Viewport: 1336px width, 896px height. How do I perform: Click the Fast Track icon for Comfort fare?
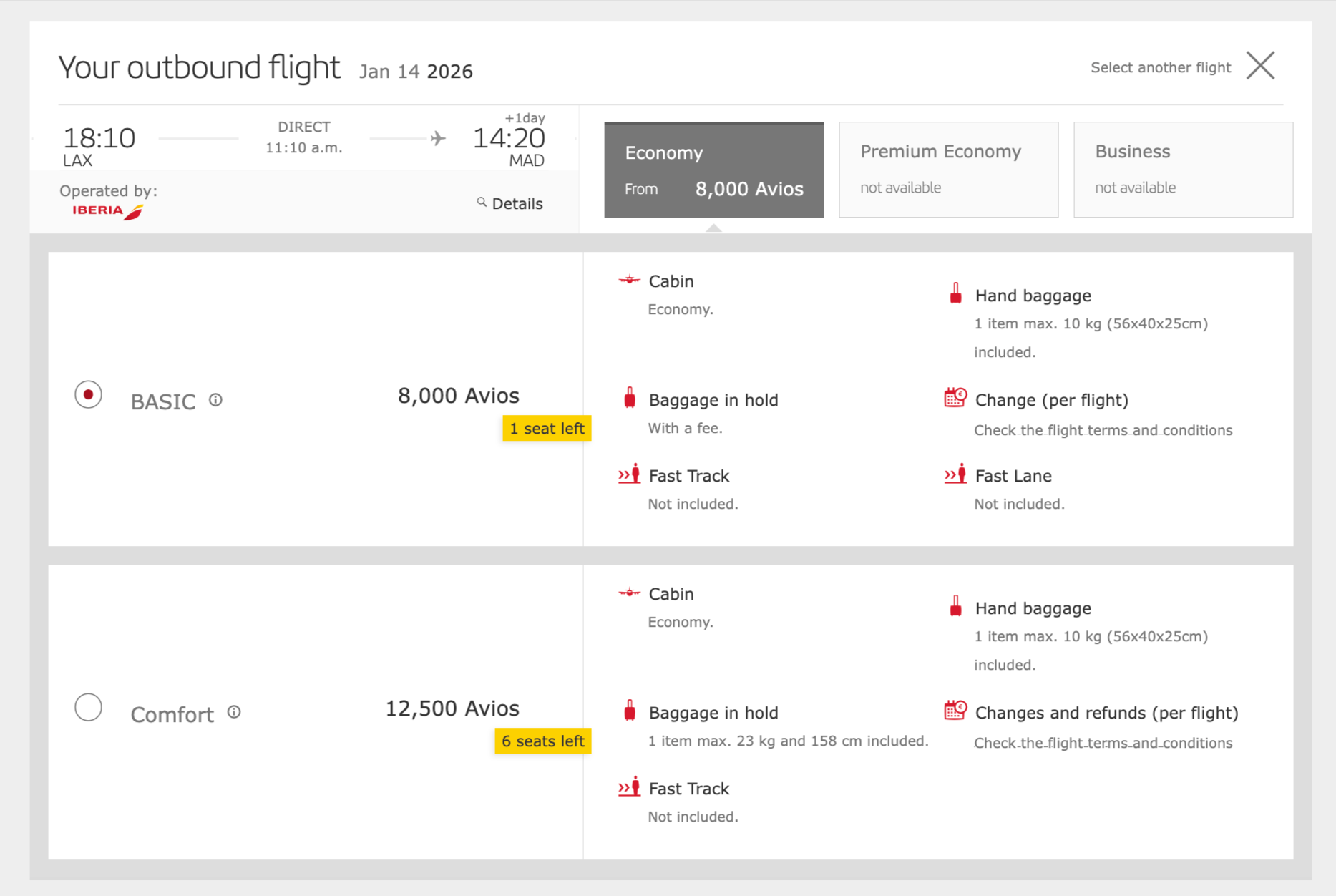pos(629,786)
